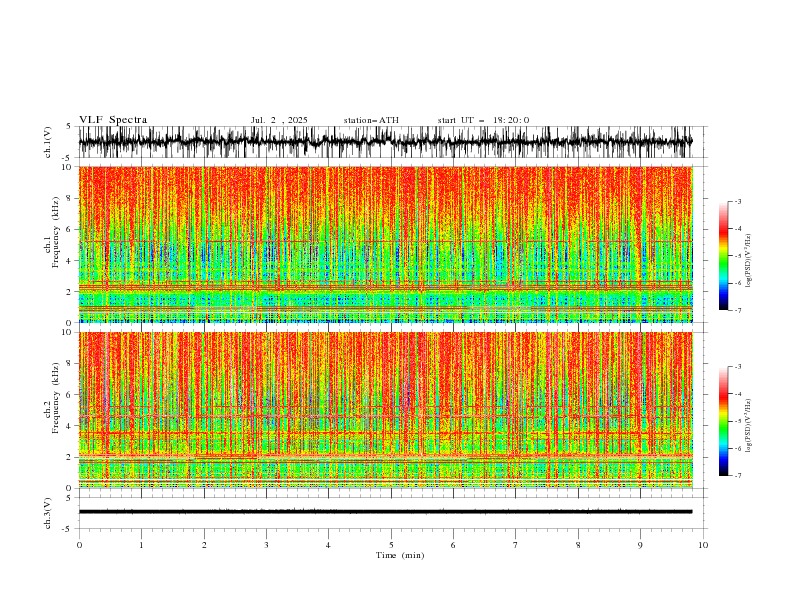Click the "ch.2 Frequency (kHz)" axis label
This screenshot has height=612, width=792.
[52, 397]
